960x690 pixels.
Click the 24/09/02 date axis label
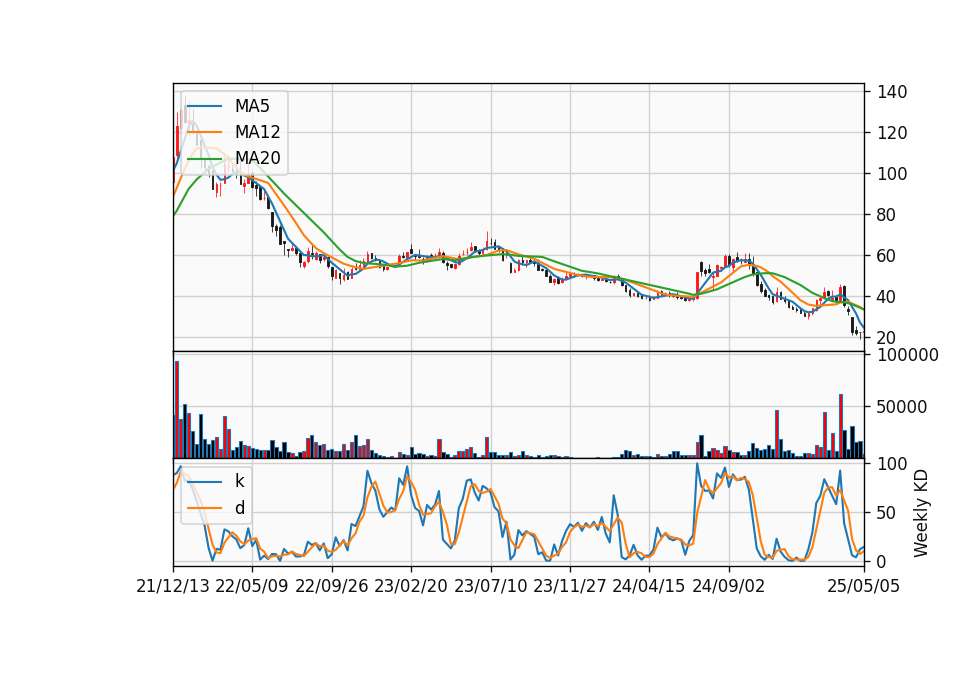[729, 586]
